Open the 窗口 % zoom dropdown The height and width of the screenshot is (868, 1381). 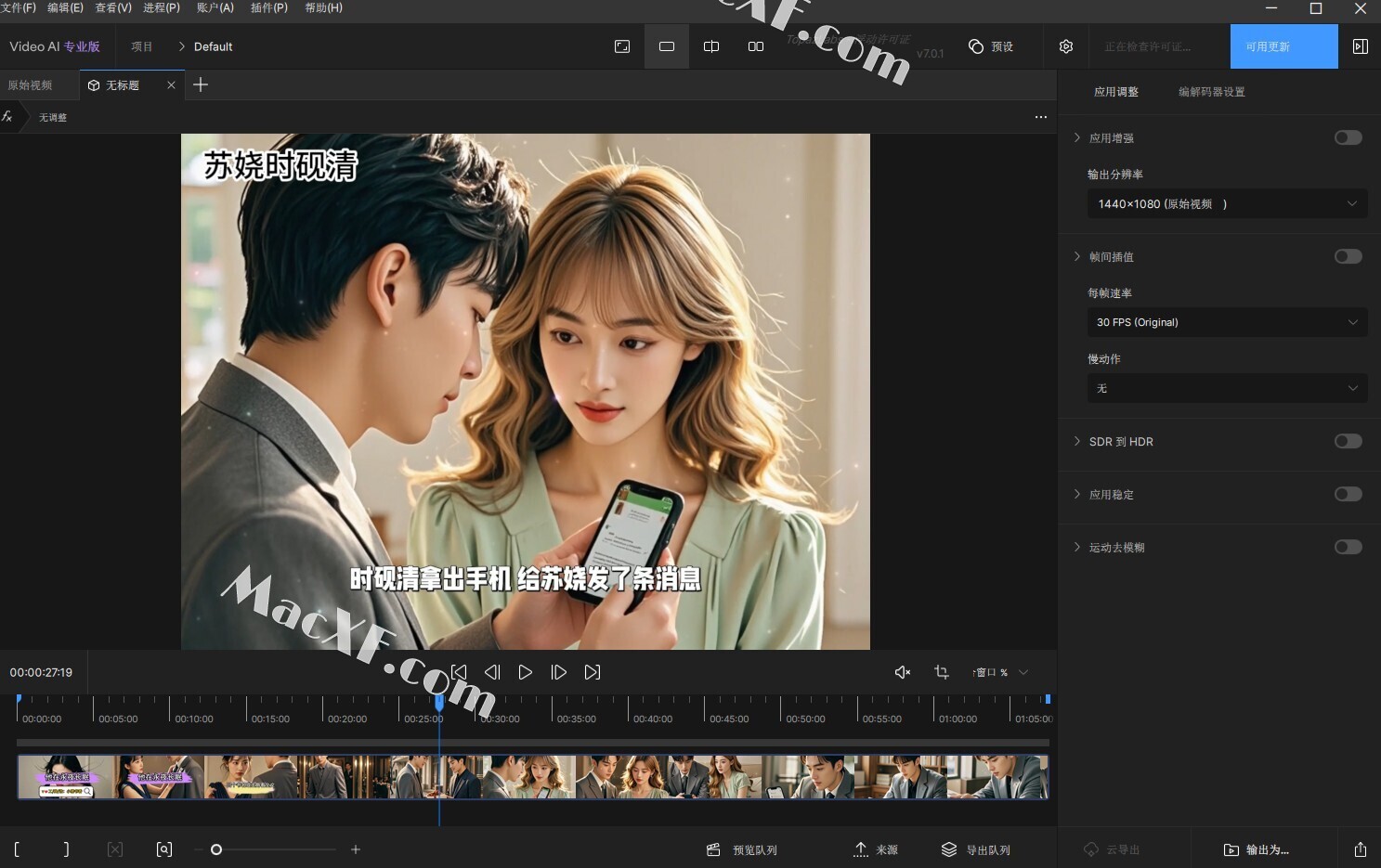tap(1000, 672)
